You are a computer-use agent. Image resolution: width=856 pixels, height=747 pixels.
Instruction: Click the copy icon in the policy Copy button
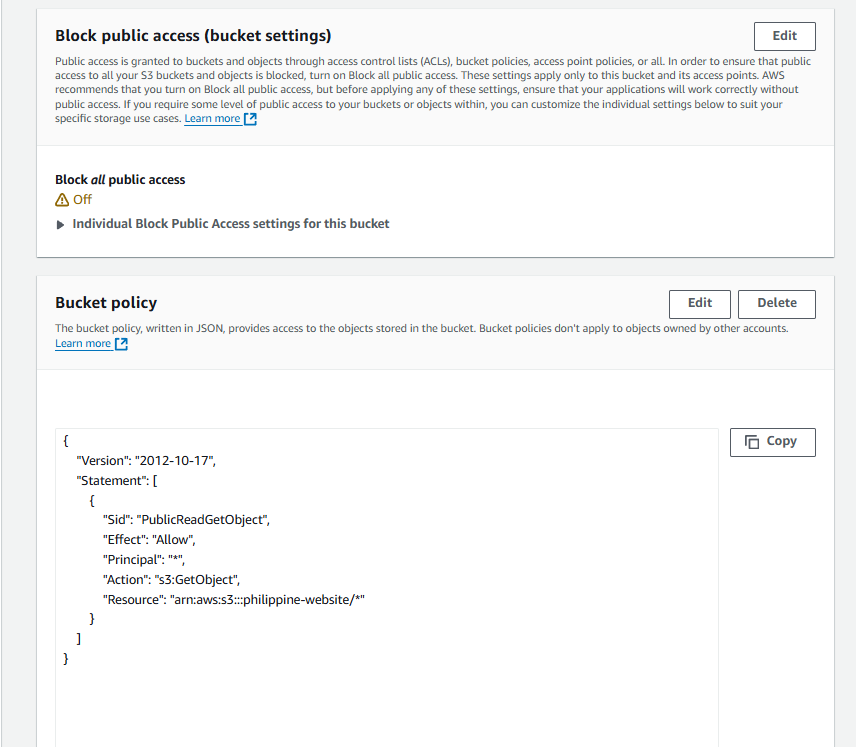[x=753, y=441]
